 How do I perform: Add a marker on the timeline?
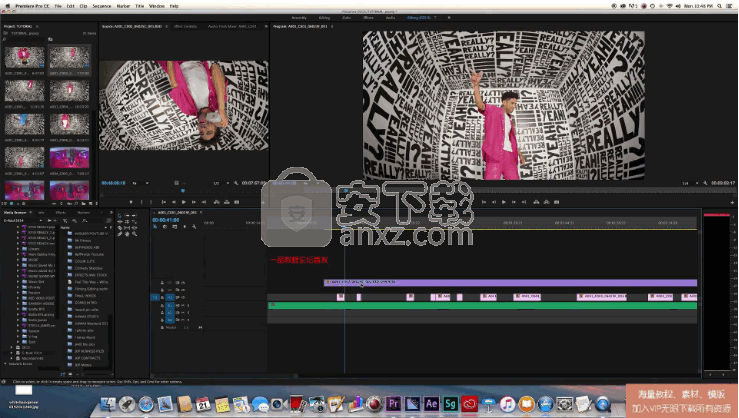click(x=184, y=227)
